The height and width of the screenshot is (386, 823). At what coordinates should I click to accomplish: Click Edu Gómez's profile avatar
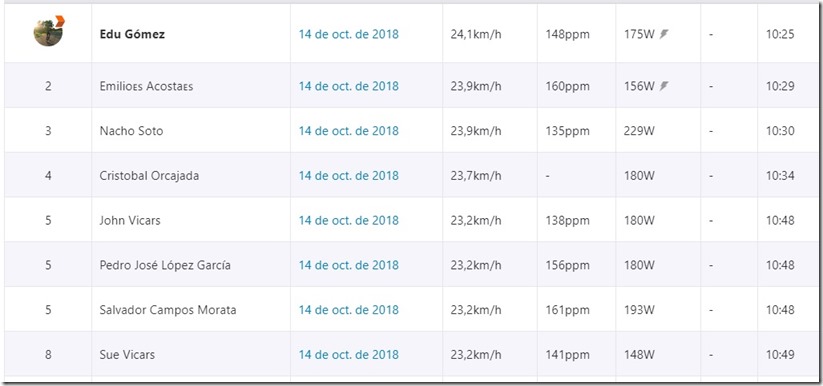click(48, 31)
